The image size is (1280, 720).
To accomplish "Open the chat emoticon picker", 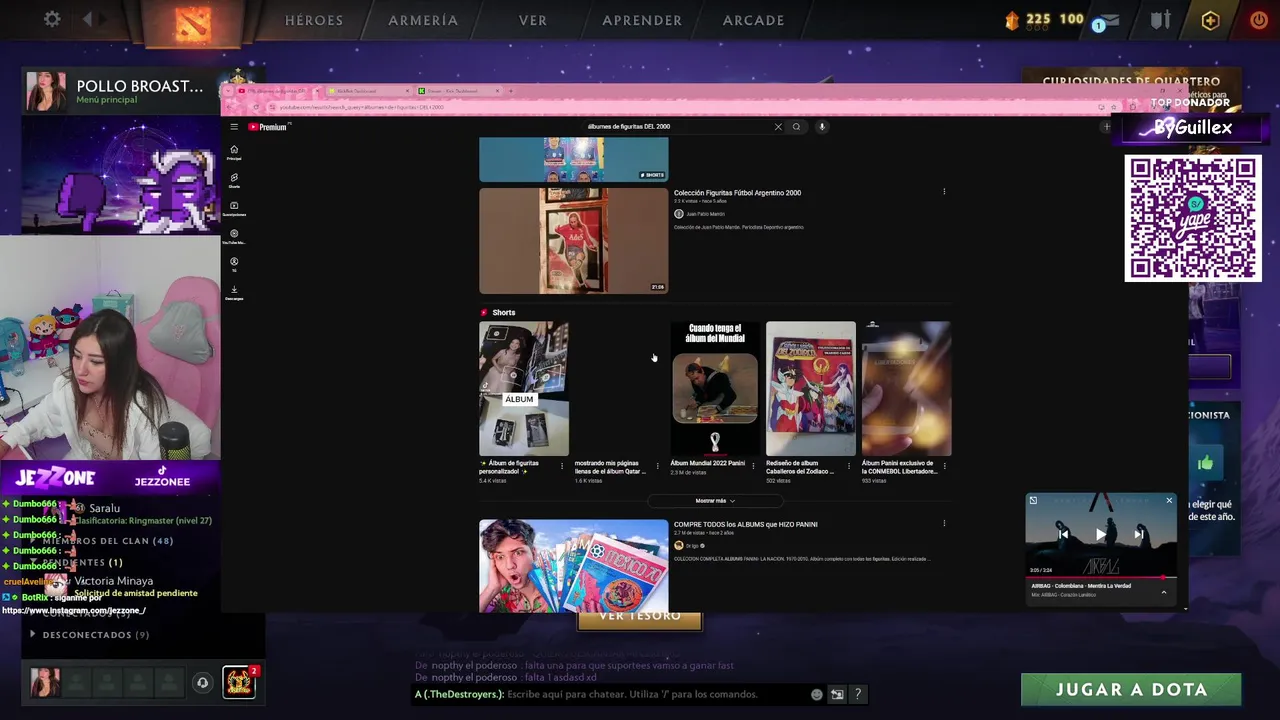I will point(817,694).
